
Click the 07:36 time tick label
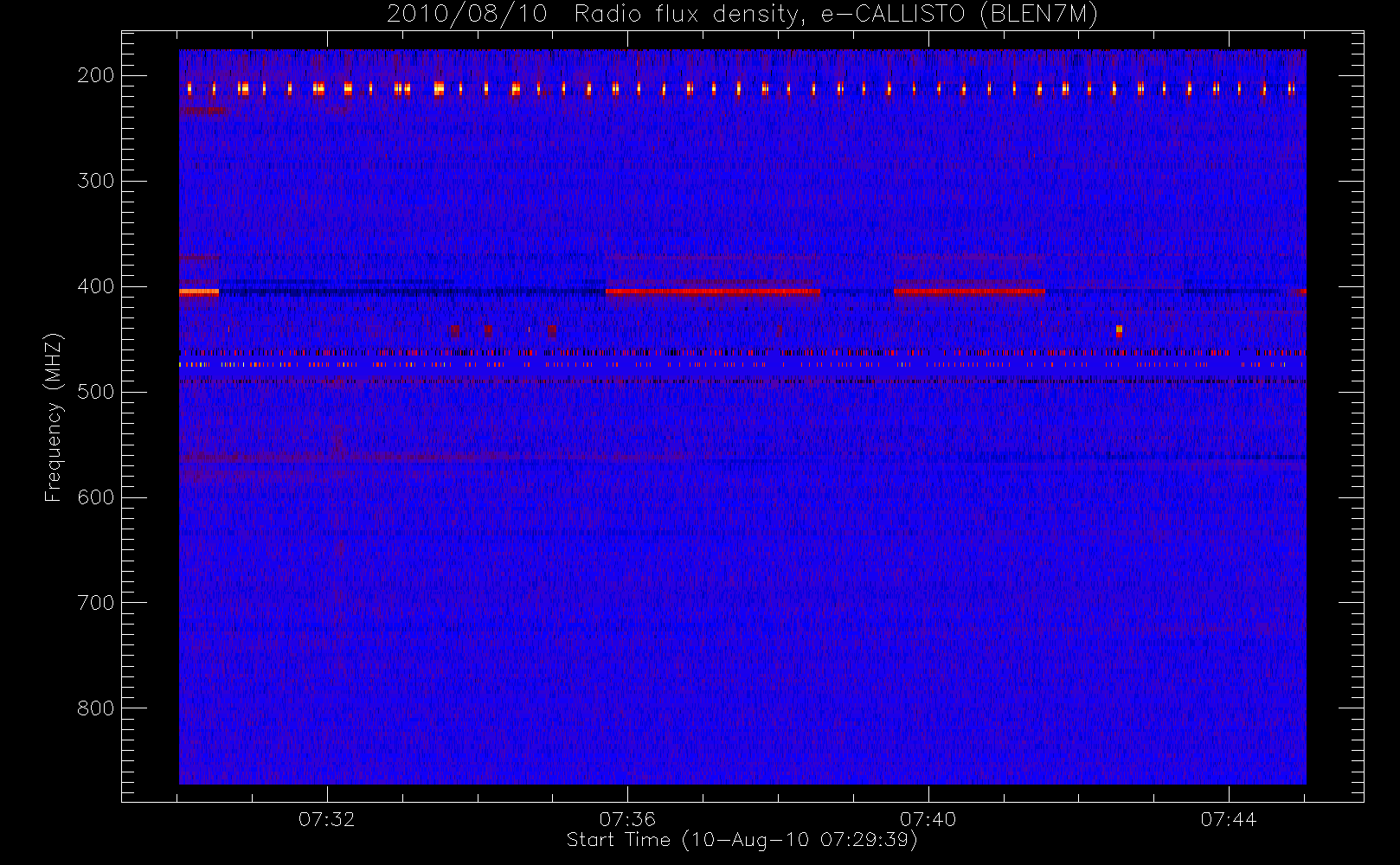tap(627, 819)
